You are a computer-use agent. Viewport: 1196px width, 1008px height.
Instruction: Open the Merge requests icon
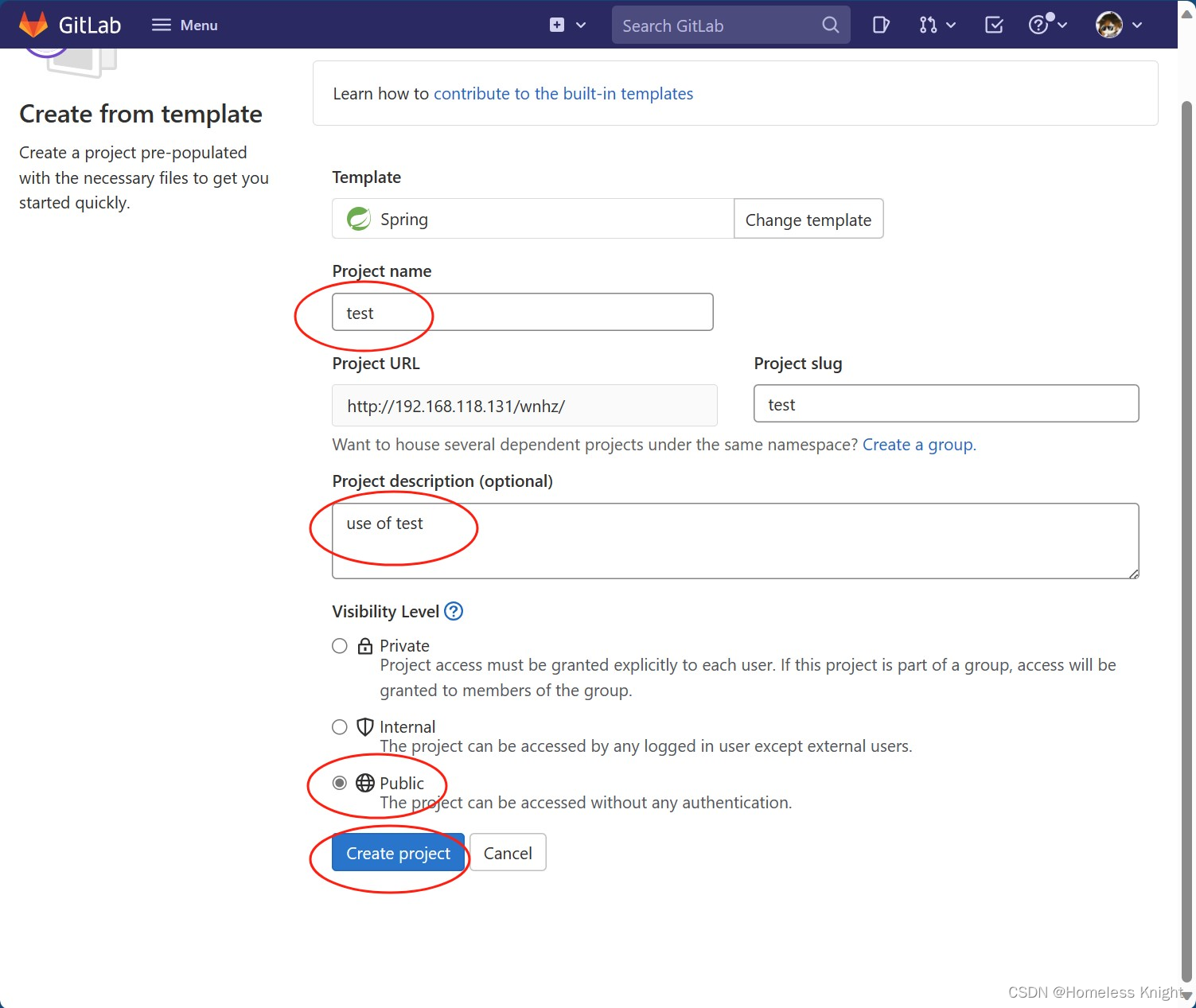pos(928,25)
